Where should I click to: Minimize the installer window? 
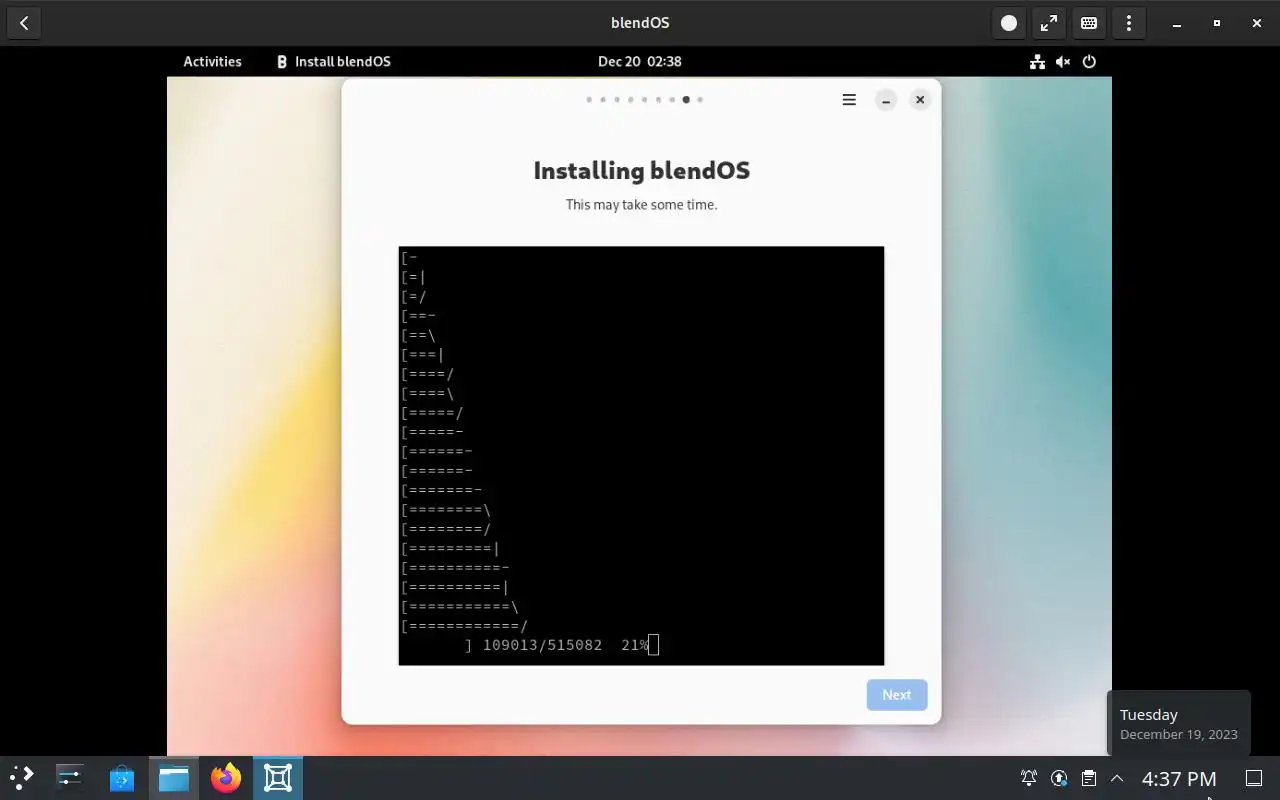885,99
